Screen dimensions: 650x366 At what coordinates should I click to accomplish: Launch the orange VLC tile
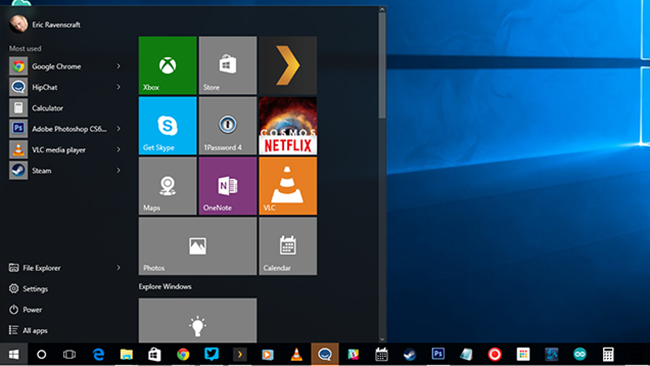288,186
